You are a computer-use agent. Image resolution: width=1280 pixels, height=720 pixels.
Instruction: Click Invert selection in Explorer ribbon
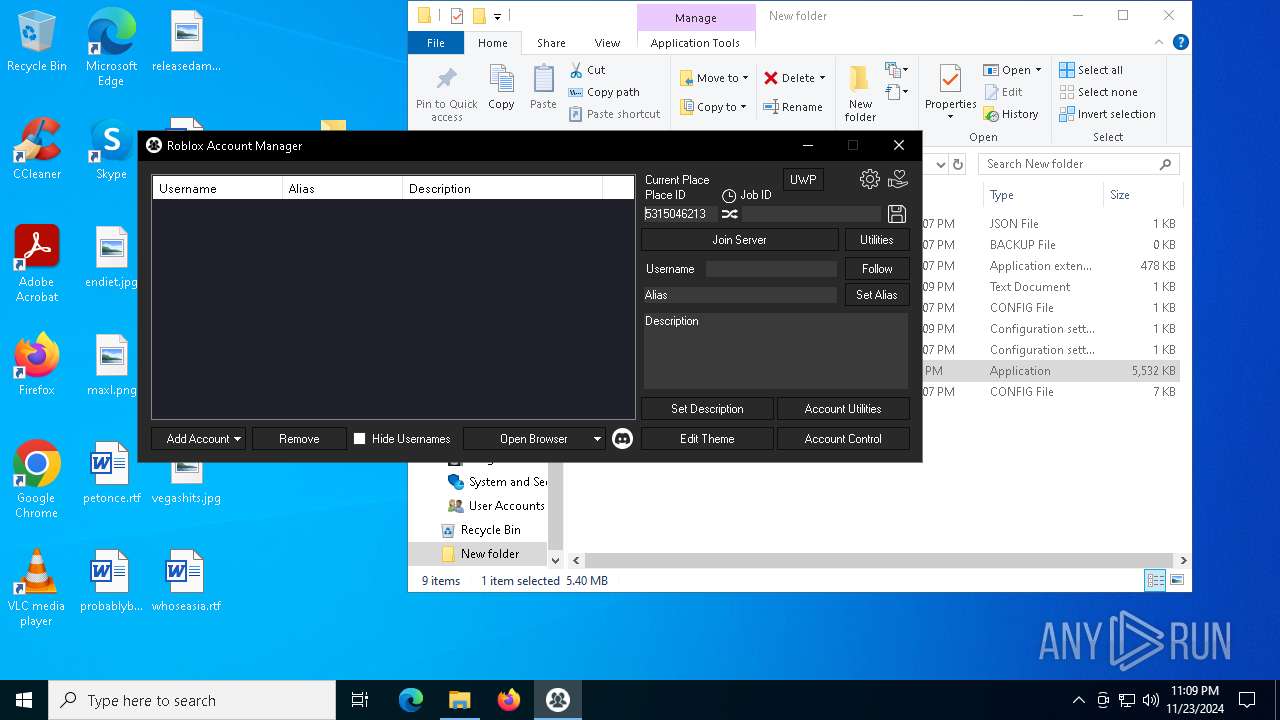[1107, 114]
